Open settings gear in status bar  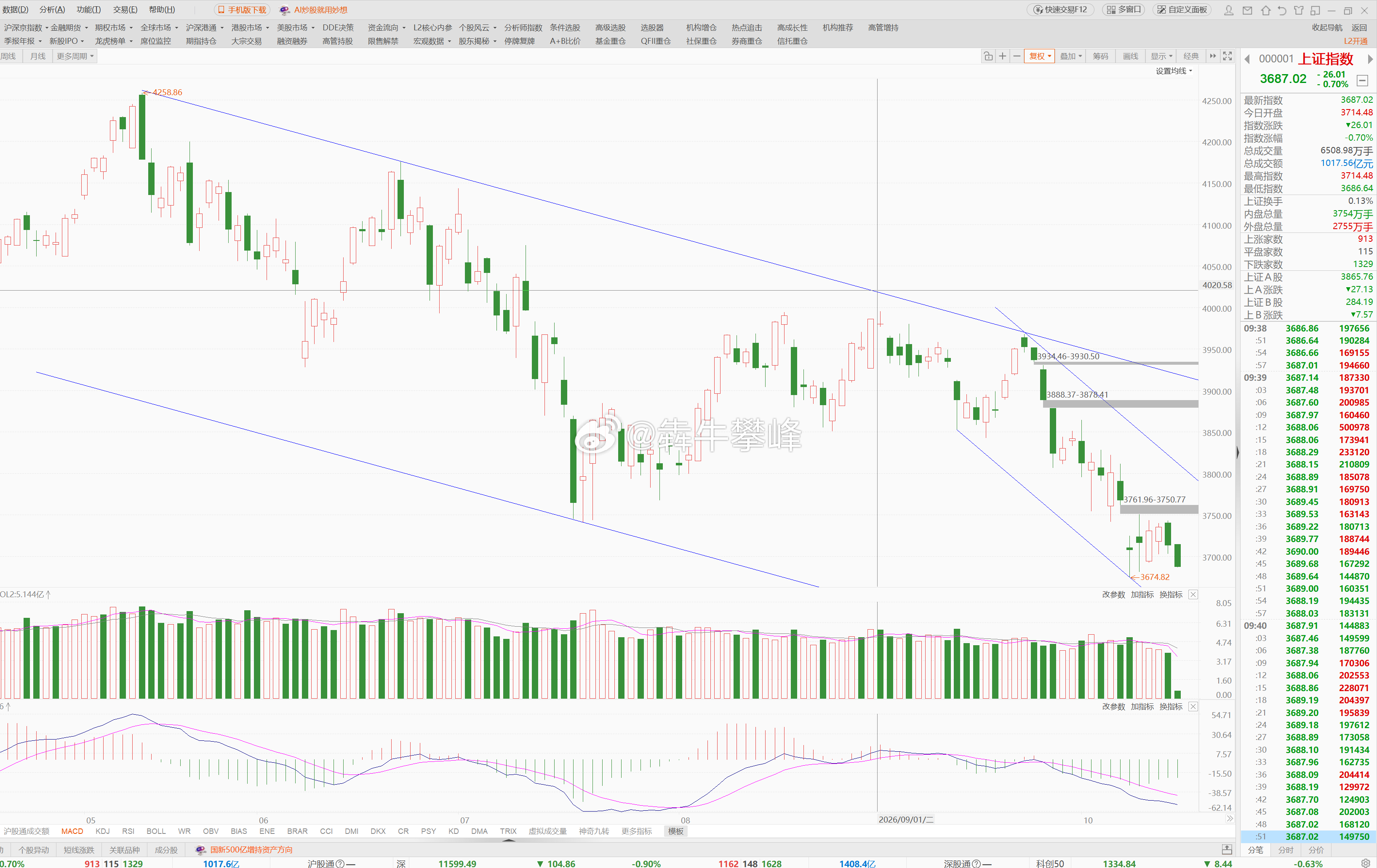point(1366,863)
